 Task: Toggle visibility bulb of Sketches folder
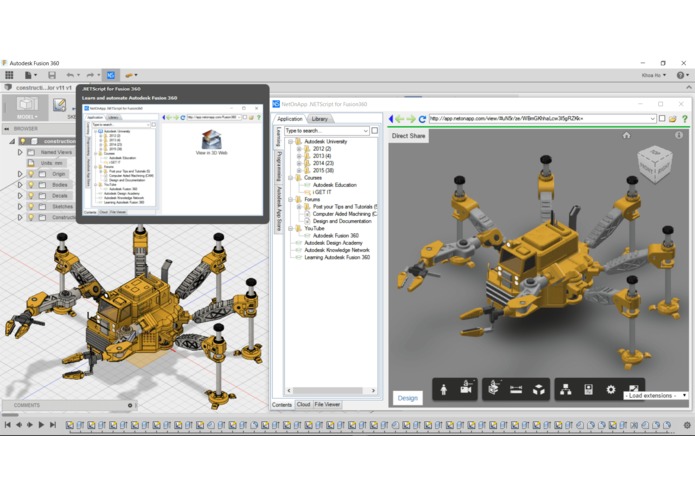tap(31, 206)
